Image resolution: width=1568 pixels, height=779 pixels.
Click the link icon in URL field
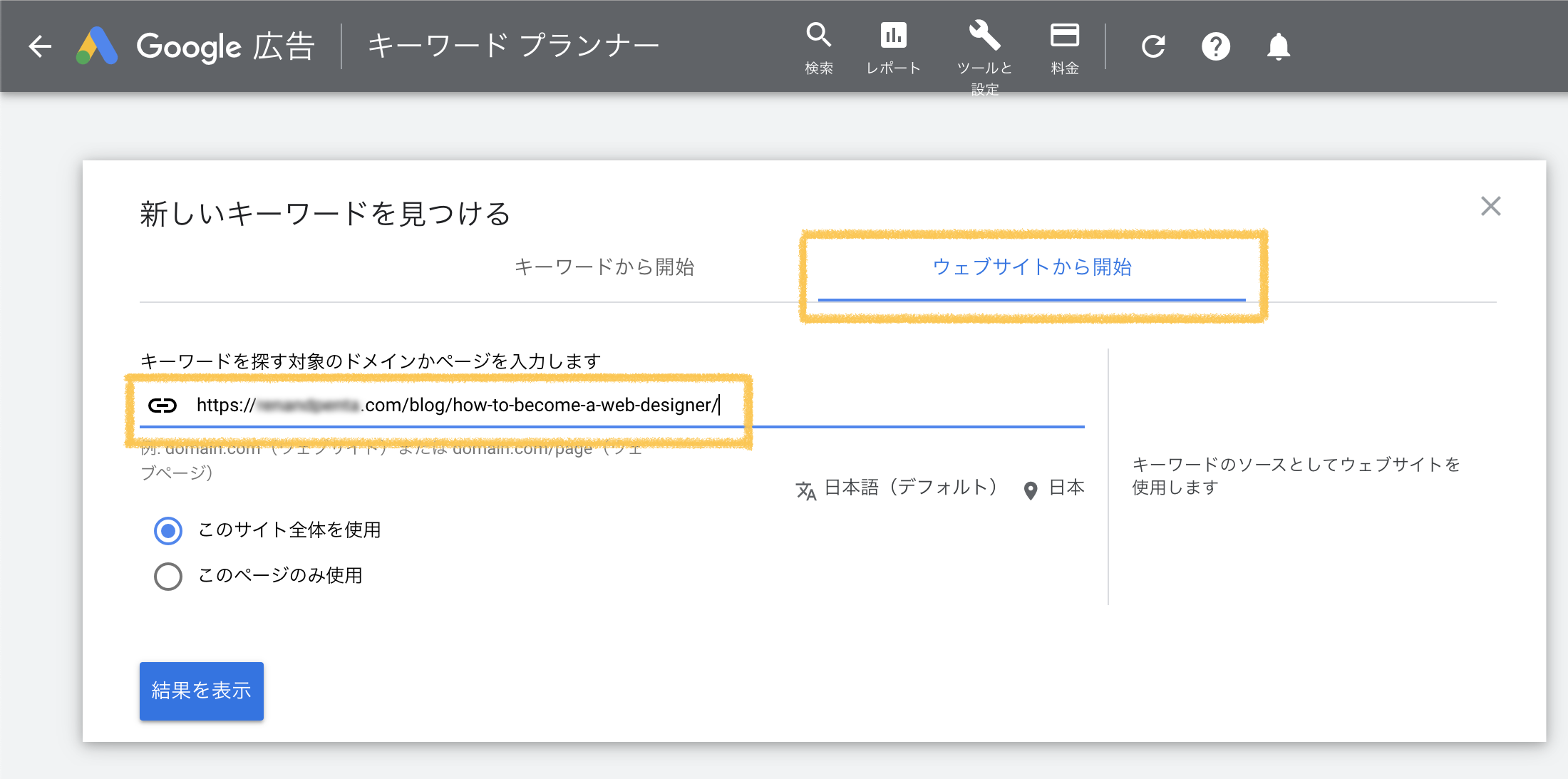click(x=163, y=406)
